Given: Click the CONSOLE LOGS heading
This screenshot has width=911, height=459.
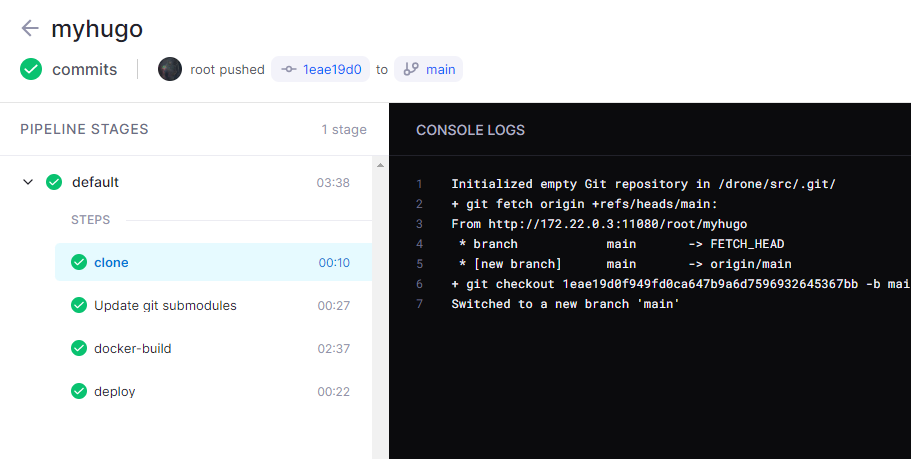Looking at the screenshot, I should click(x=471, y=130).
